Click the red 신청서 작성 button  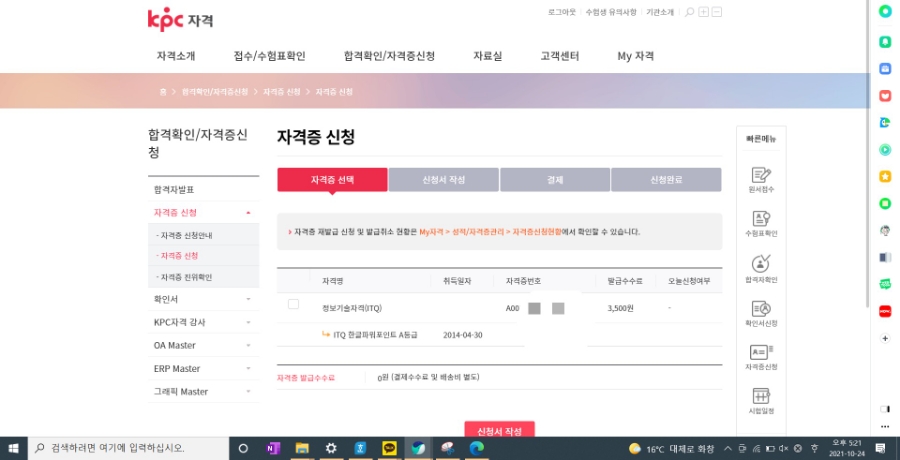pos(499,430)
